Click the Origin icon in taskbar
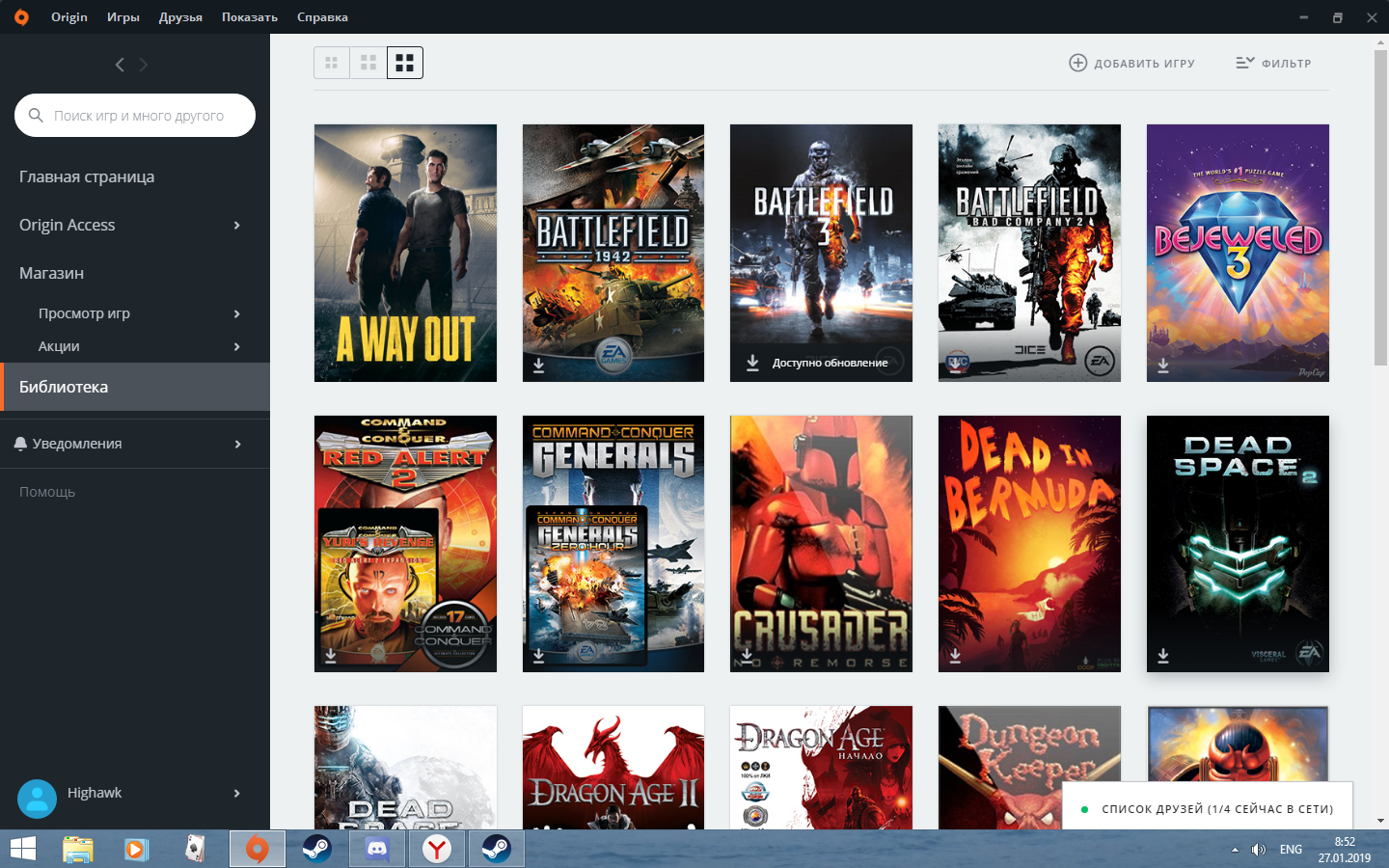 pyautogui.click(x=257, y=849)
